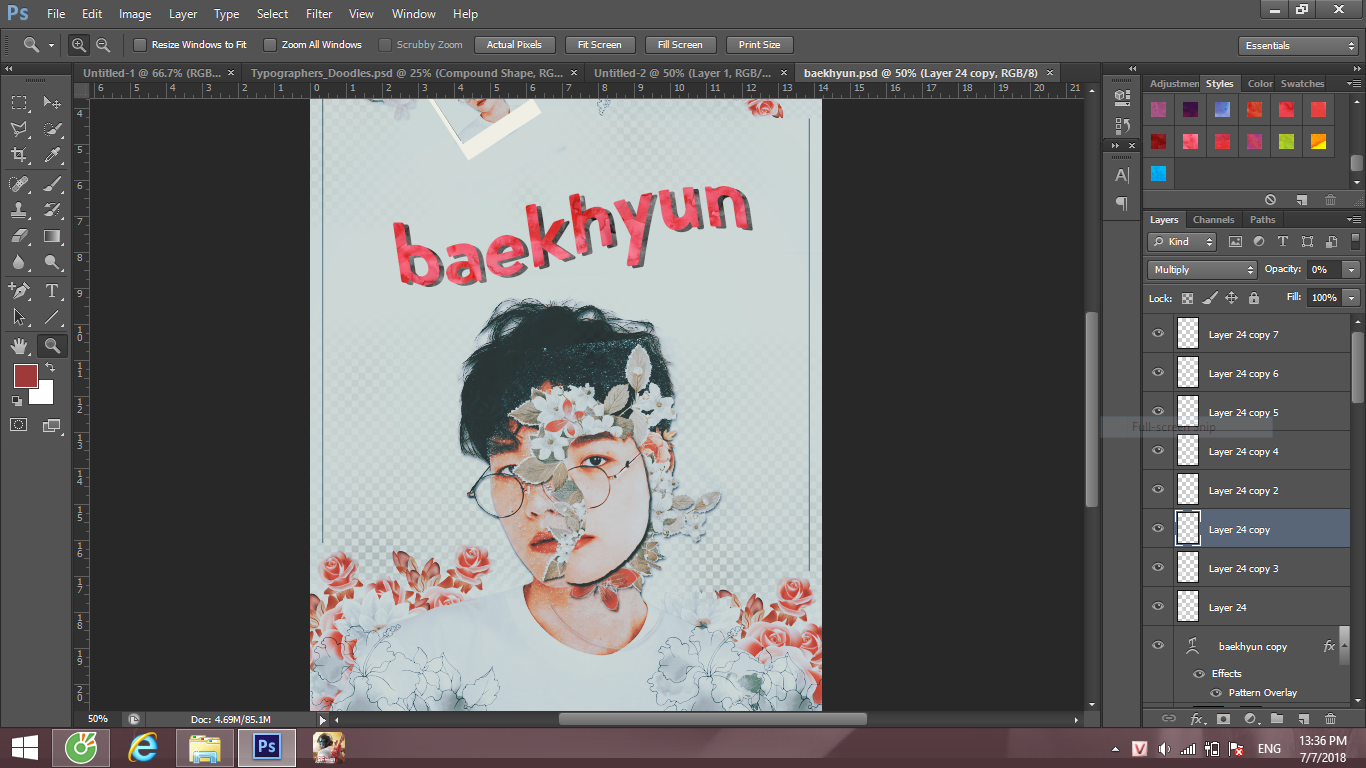1366x768 pixels.
Task: Switch to the Channels tab
Action: tap(1213, 220)
